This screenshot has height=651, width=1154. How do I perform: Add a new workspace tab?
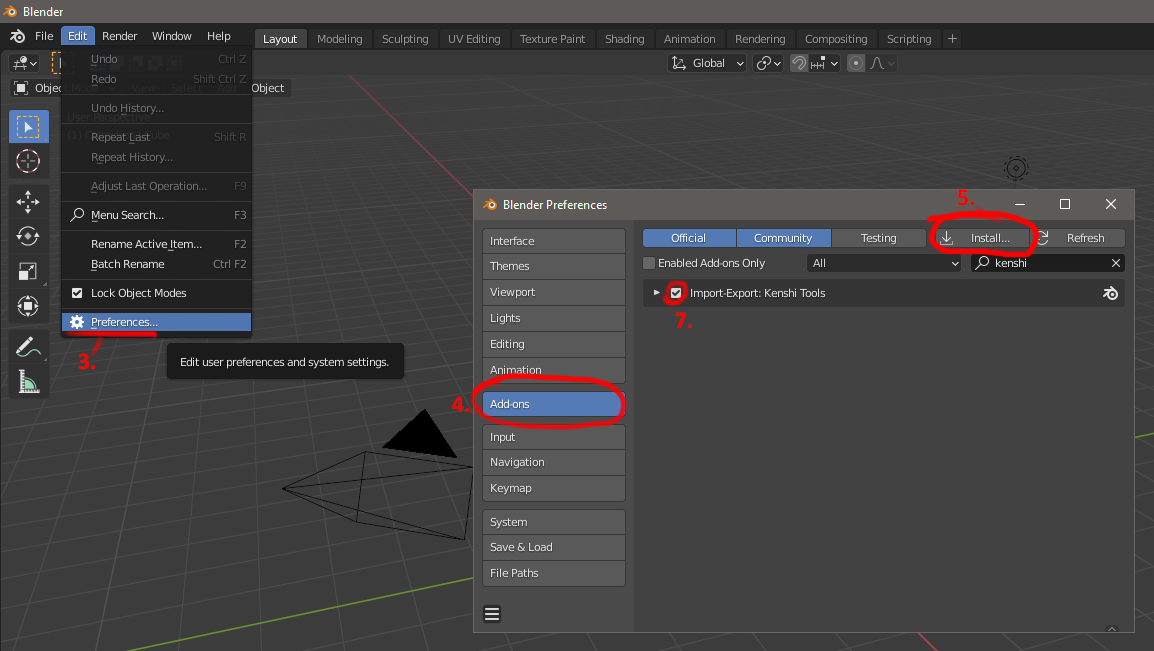(952, 38)
